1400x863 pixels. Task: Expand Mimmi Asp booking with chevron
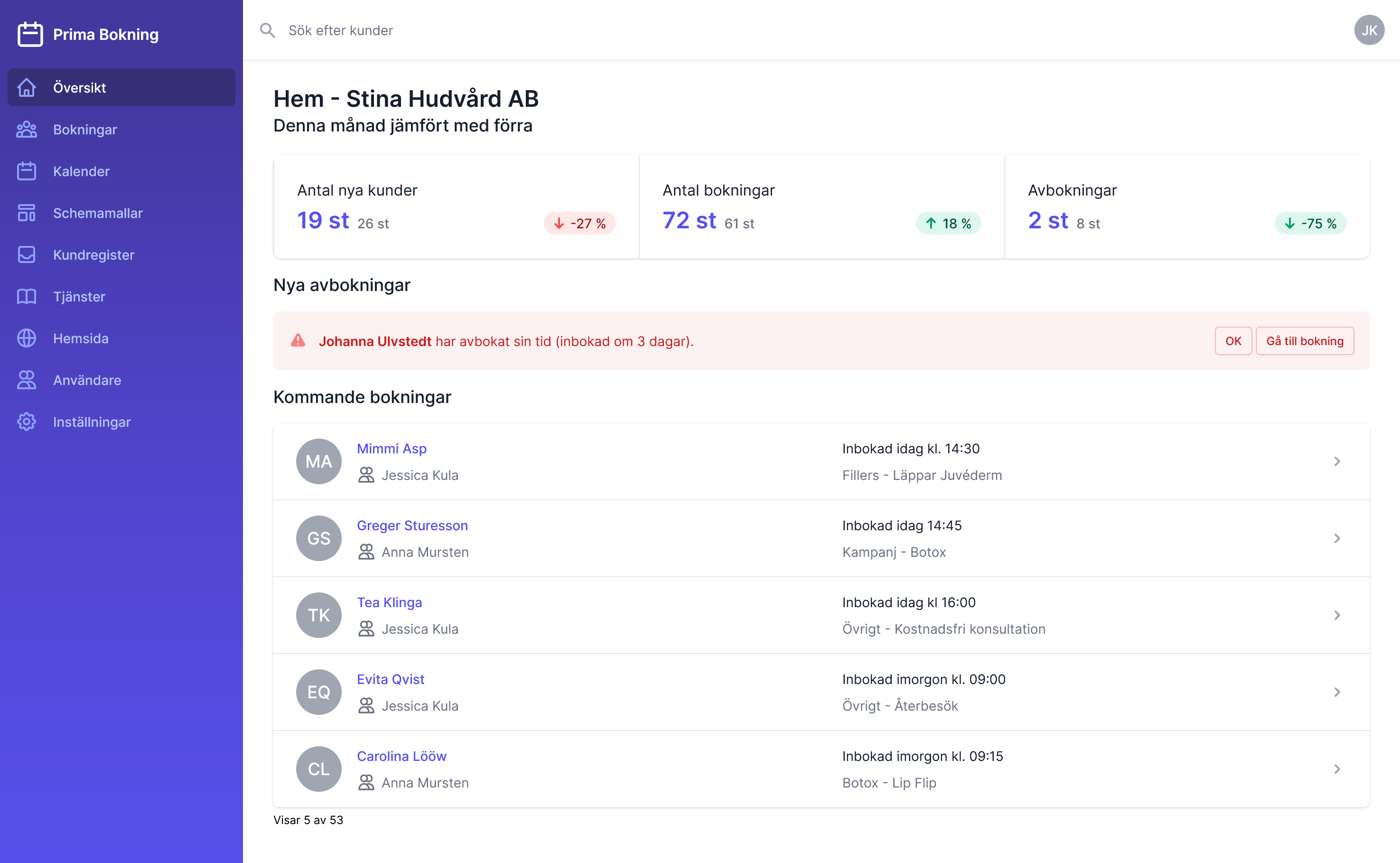click(1337, 461)
